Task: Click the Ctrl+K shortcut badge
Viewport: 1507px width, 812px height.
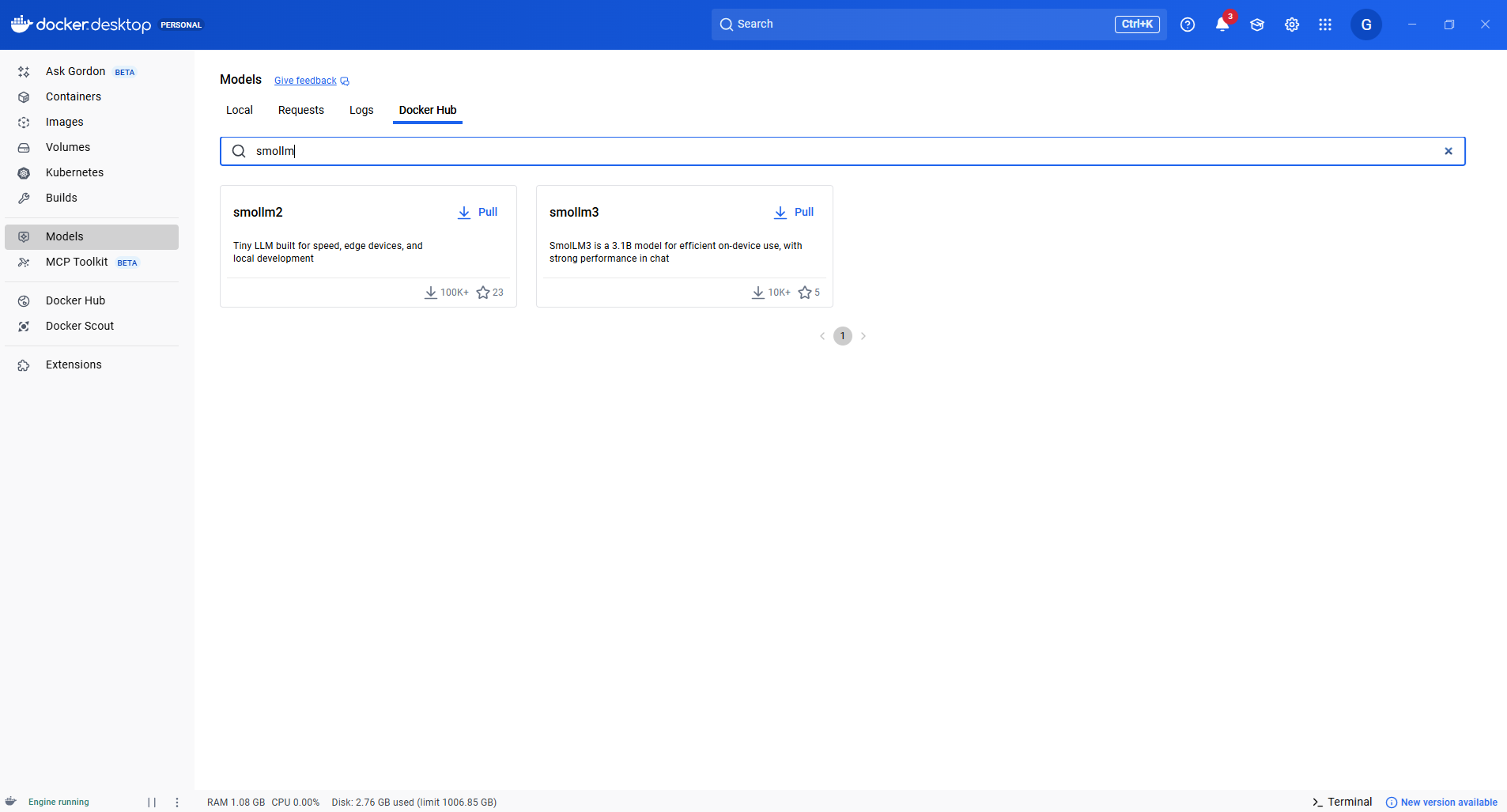Action: pyautogui.click(x=1137, y=25)
